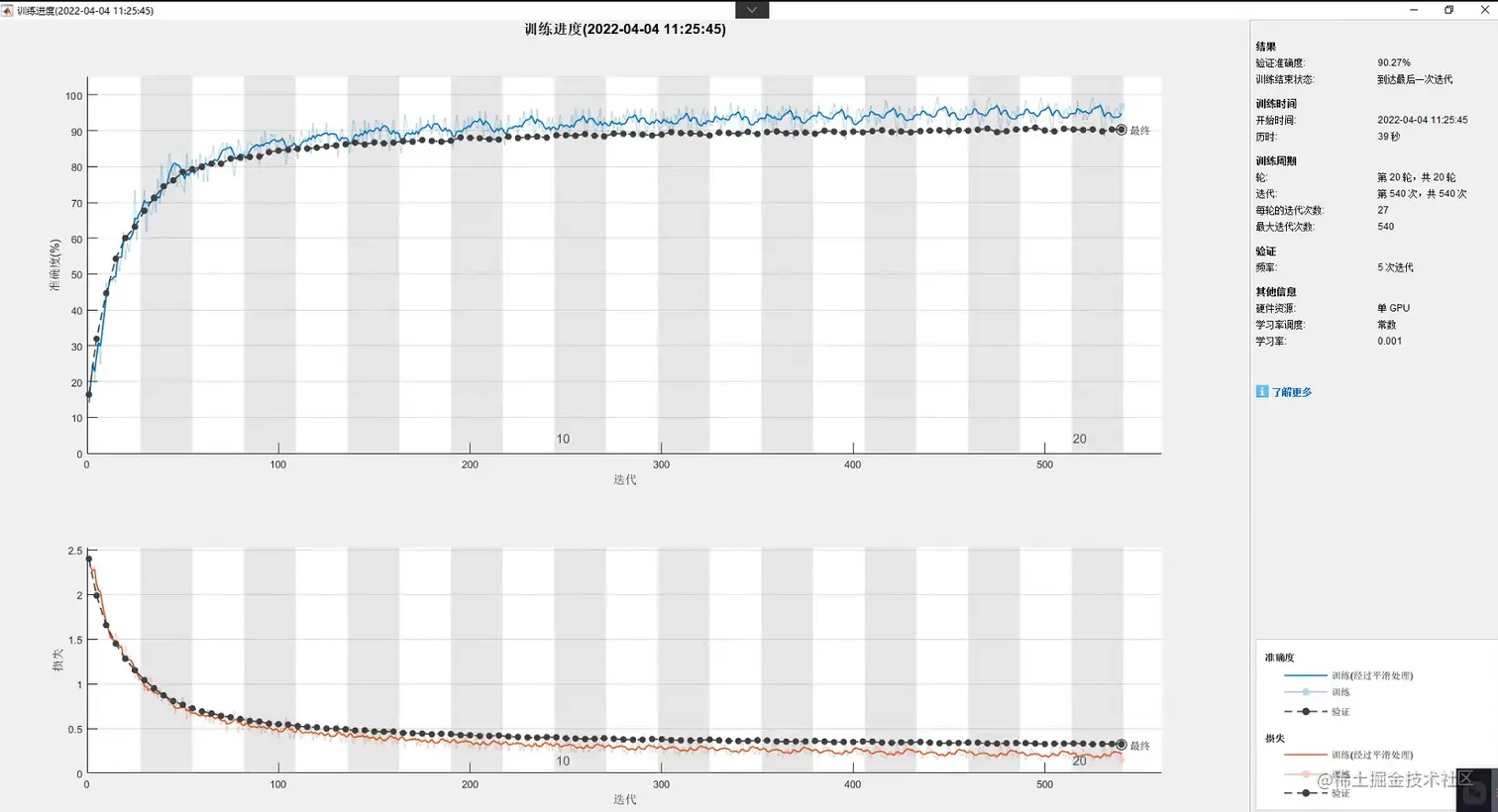1498x812 pixels.
Task: Click the epoch 10 label on the loss plot
Action: coord(563,761)
